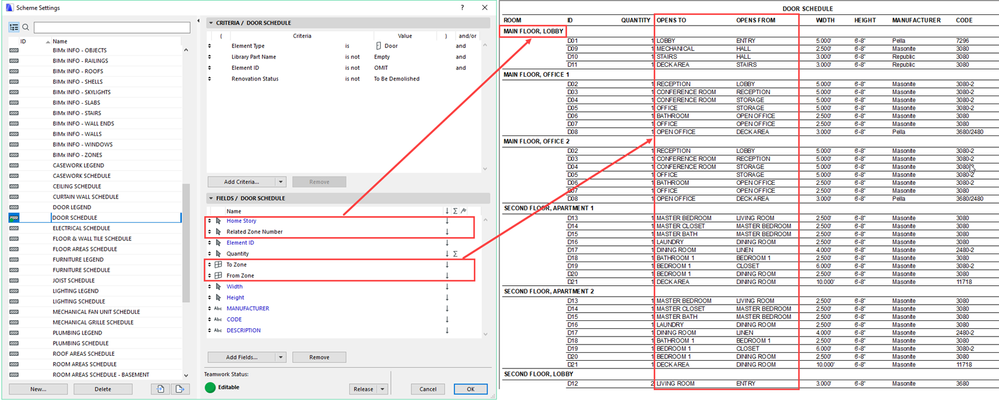This screenshot has width=999, height=412.
Task: Click the Add Criteria button
Action: [x=241, y=182]
